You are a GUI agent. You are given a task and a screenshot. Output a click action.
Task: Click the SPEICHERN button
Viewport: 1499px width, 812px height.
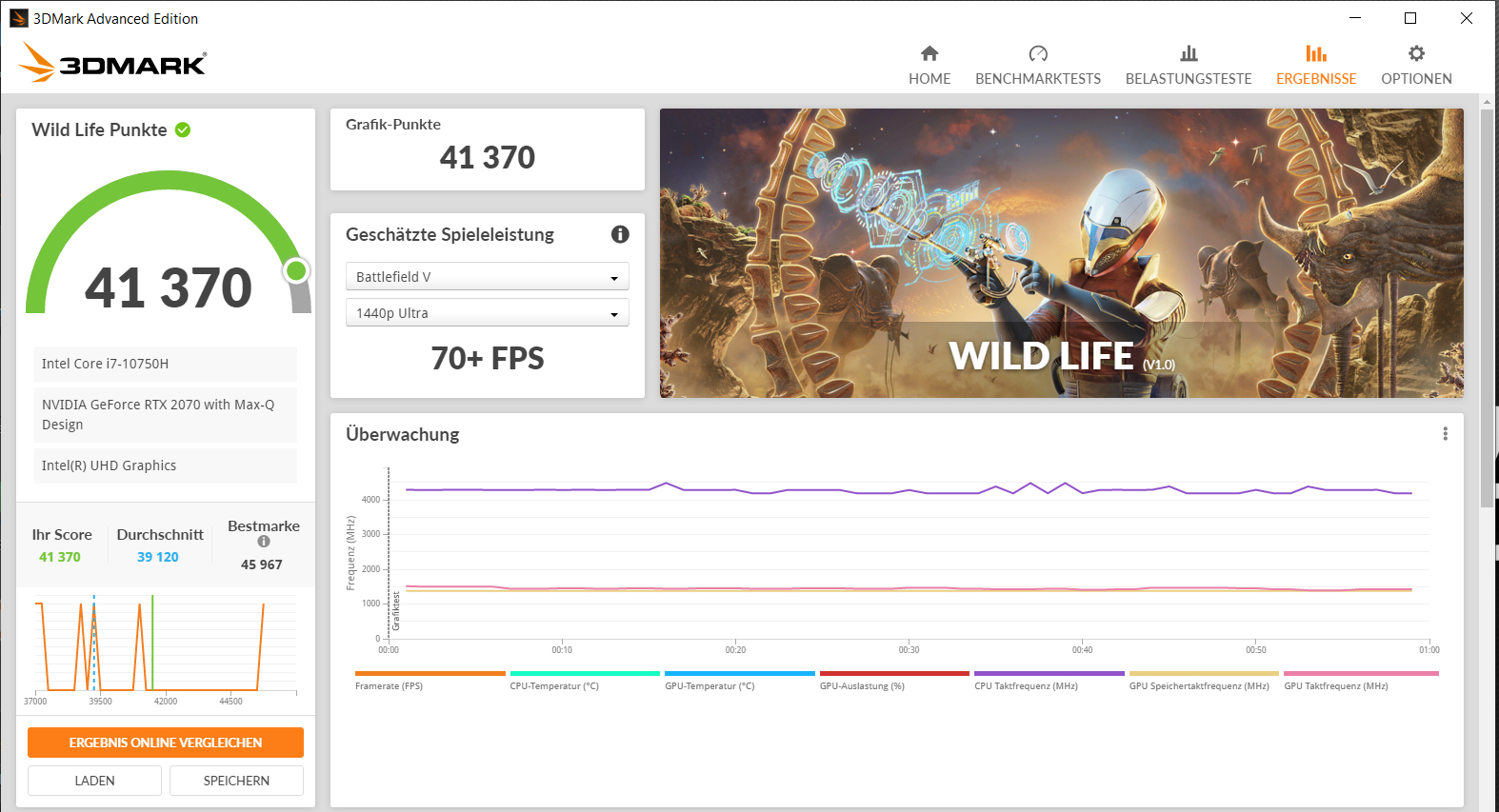click(236, 781)
